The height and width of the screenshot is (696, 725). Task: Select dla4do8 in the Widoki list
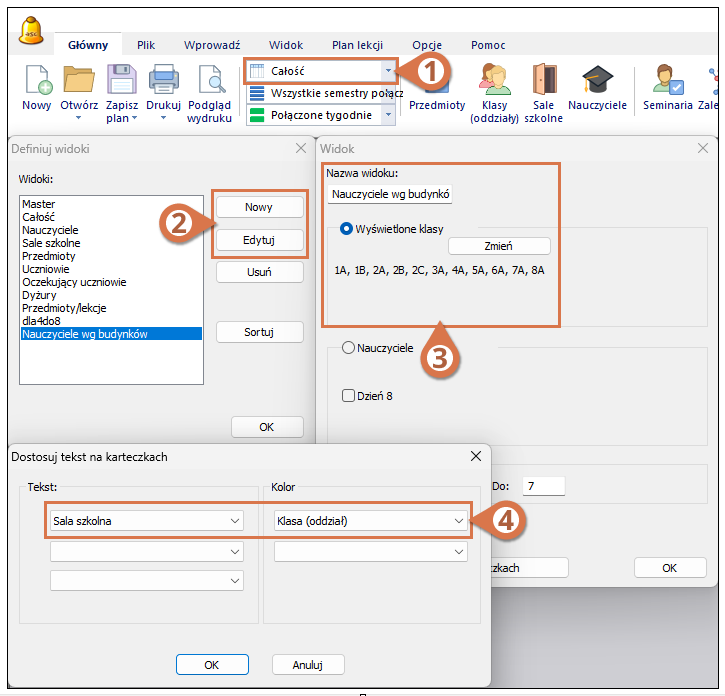pos(111,320)
